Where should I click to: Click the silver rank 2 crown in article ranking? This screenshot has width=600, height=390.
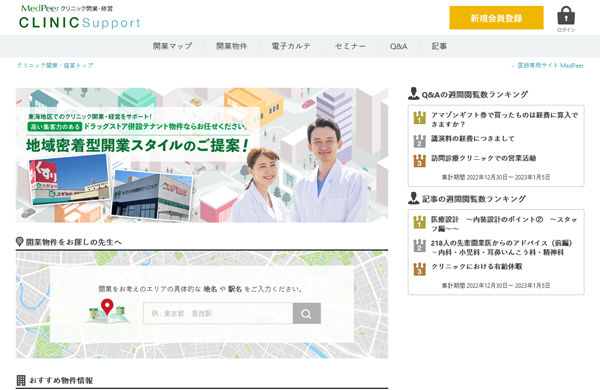click(419, 245)
